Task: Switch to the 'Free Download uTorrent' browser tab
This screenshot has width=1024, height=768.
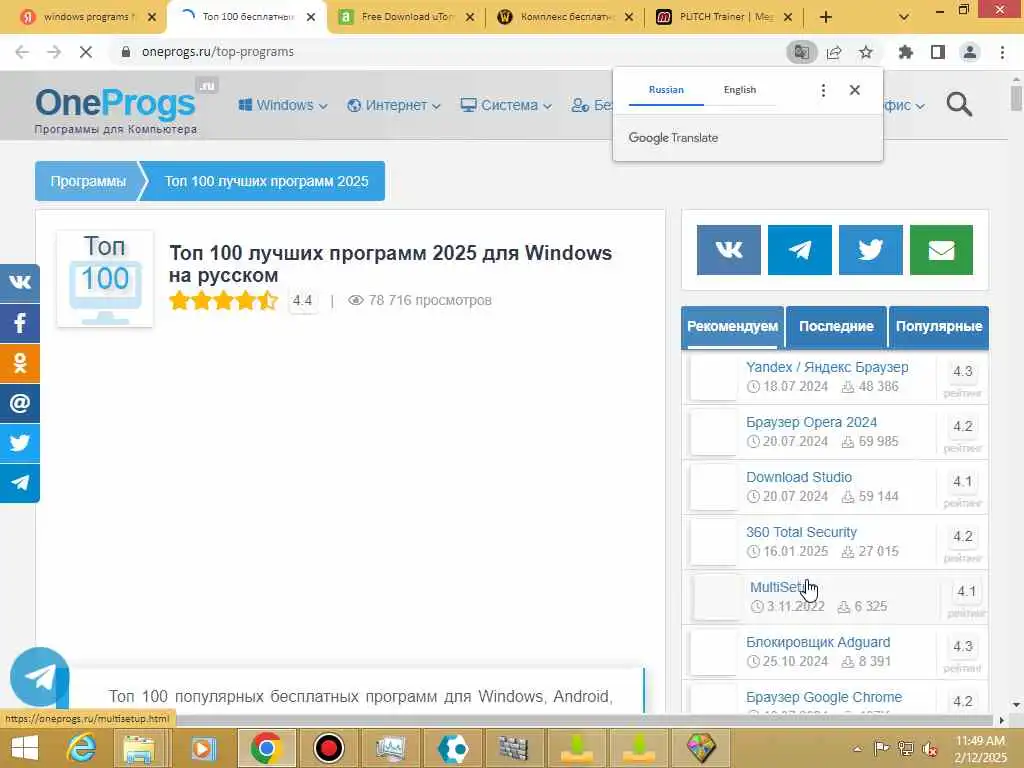Action: coord(405,17)
